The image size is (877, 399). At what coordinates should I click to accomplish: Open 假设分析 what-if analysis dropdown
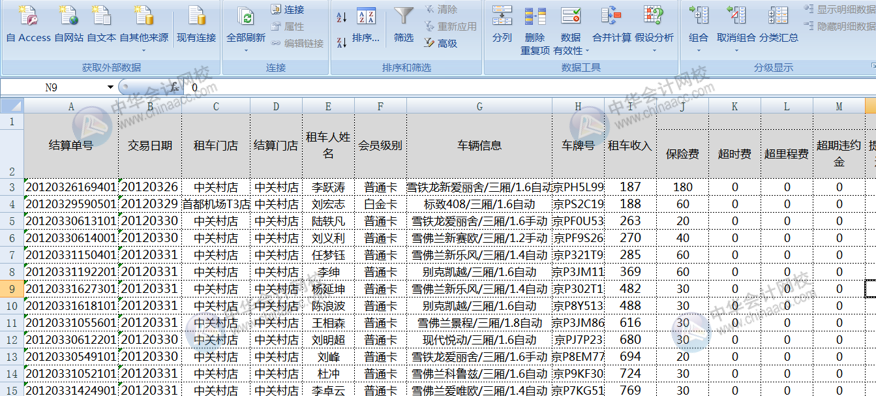click(x=654, y=29)
